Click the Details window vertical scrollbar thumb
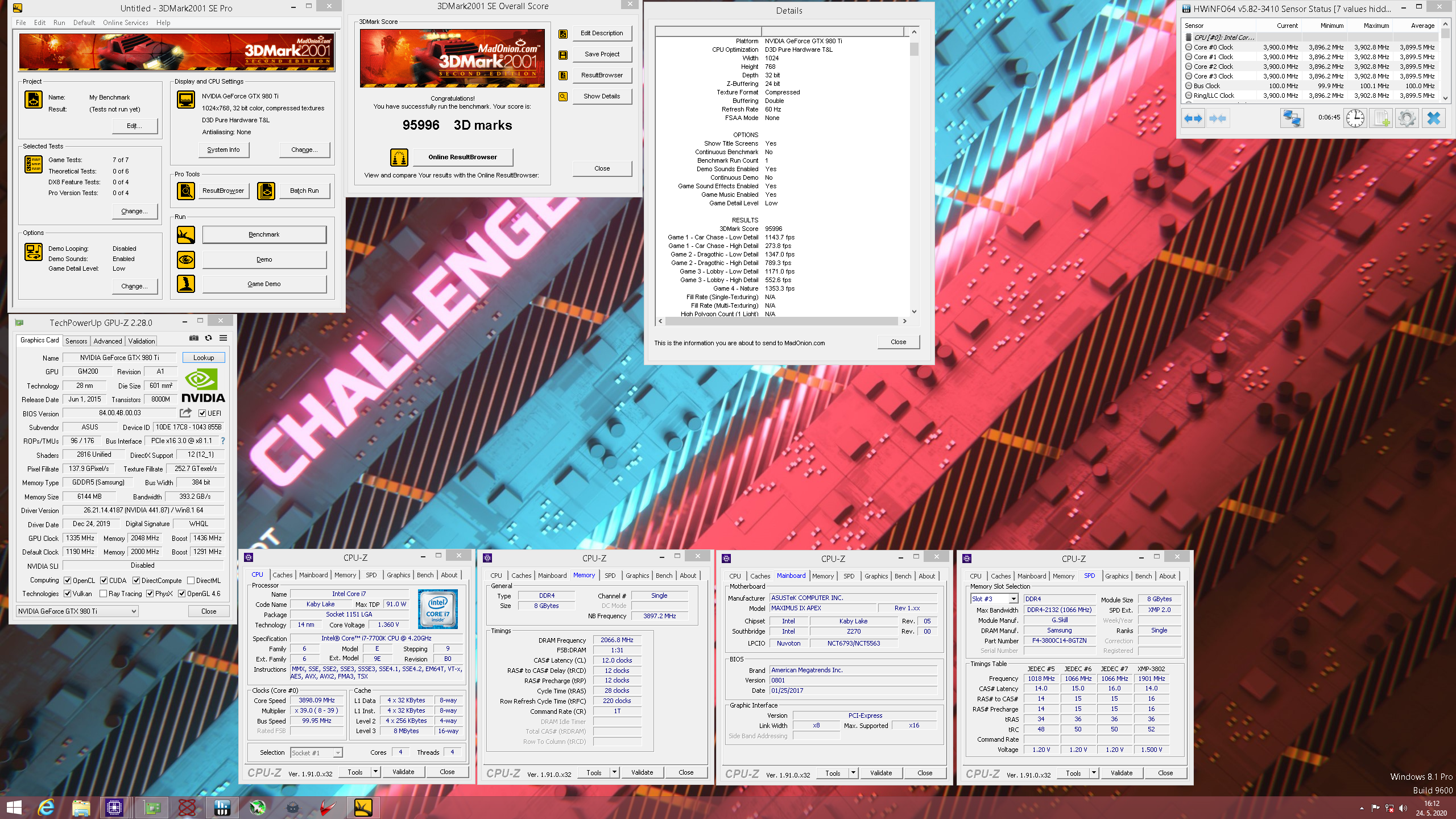 (914, 48)
